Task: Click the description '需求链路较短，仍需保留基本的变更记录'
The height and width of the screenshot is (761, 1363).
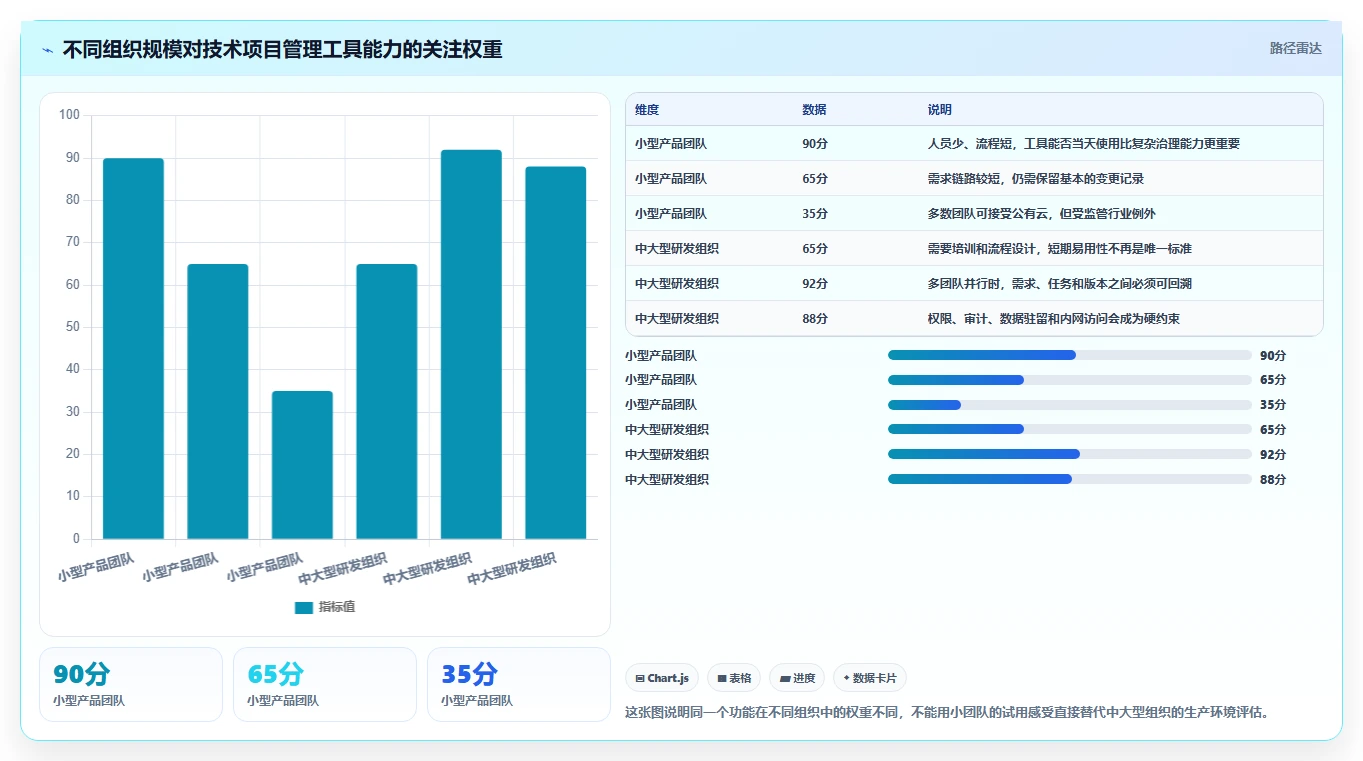Action: 1036,179
